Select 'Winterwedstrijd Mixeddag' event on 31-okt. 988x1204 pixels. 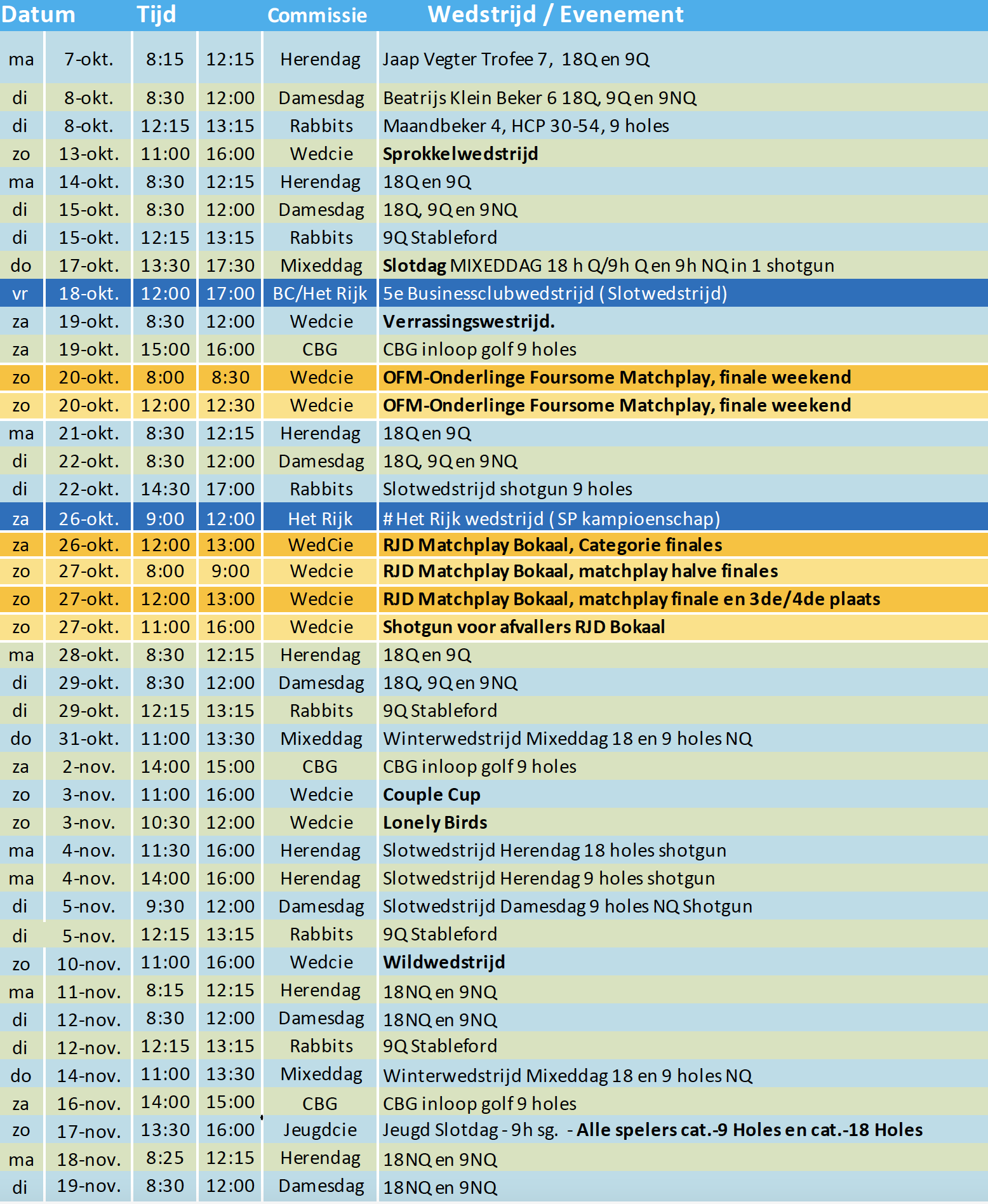coord(568,739)
